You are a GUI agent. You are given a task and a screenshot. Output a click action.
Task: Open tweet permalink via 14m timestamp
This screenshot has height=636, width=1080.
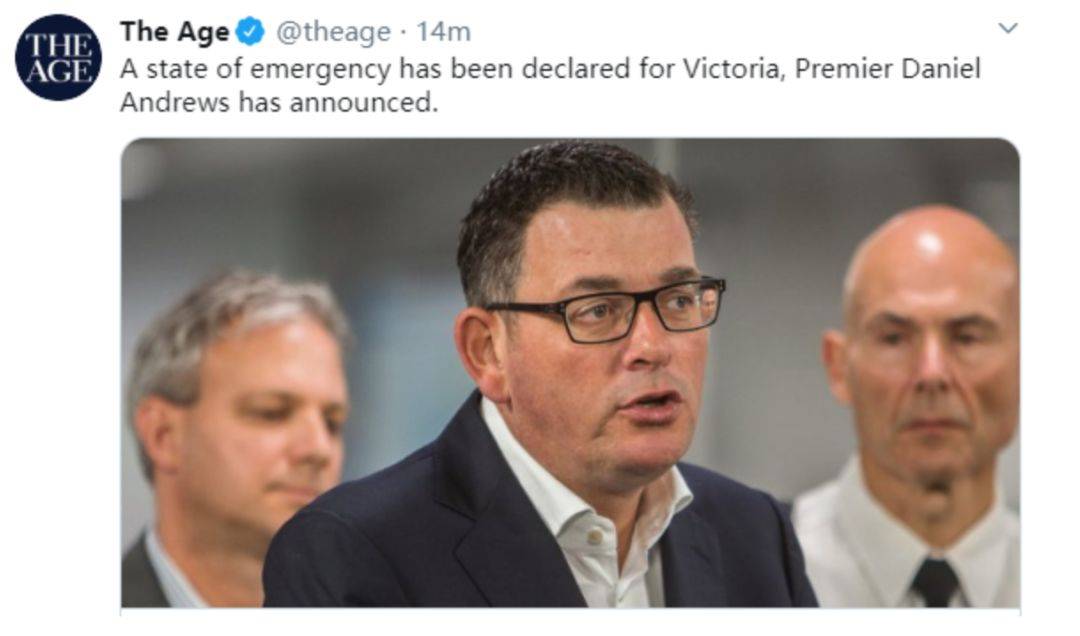pyautogui.click(x=444, y=32)
